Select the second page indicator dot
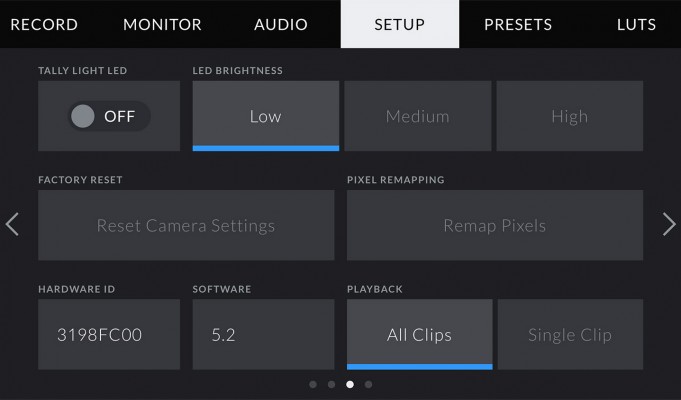 click(331, 384)
